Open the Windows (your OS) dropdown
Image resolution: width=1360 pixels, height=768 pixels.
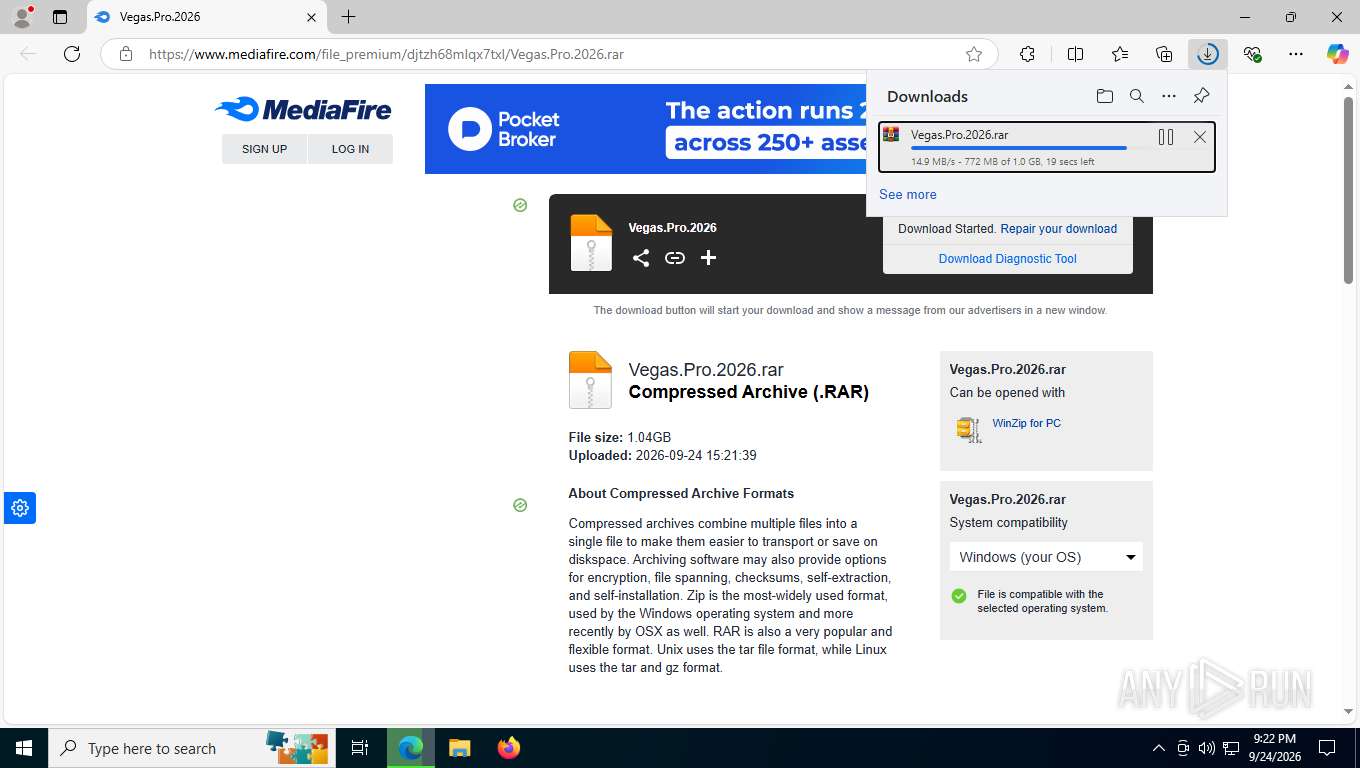pos(1046,557)
